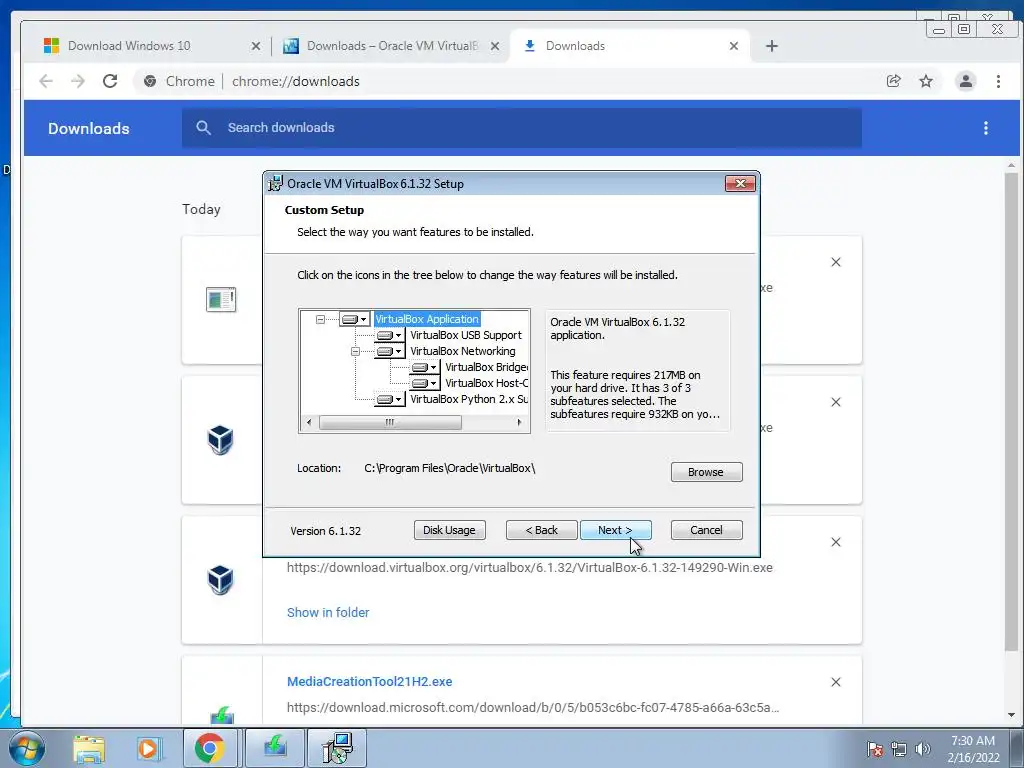Click the Chrome forward arrow
This screenshot has width=1024, height=768.
(x=78, y=81)
